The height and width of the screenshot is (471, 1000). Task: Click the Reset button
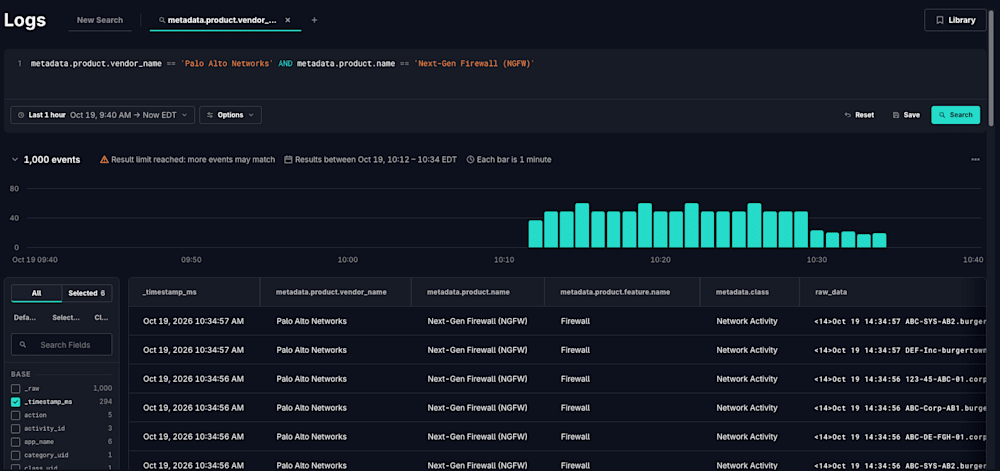coord(859,115)
